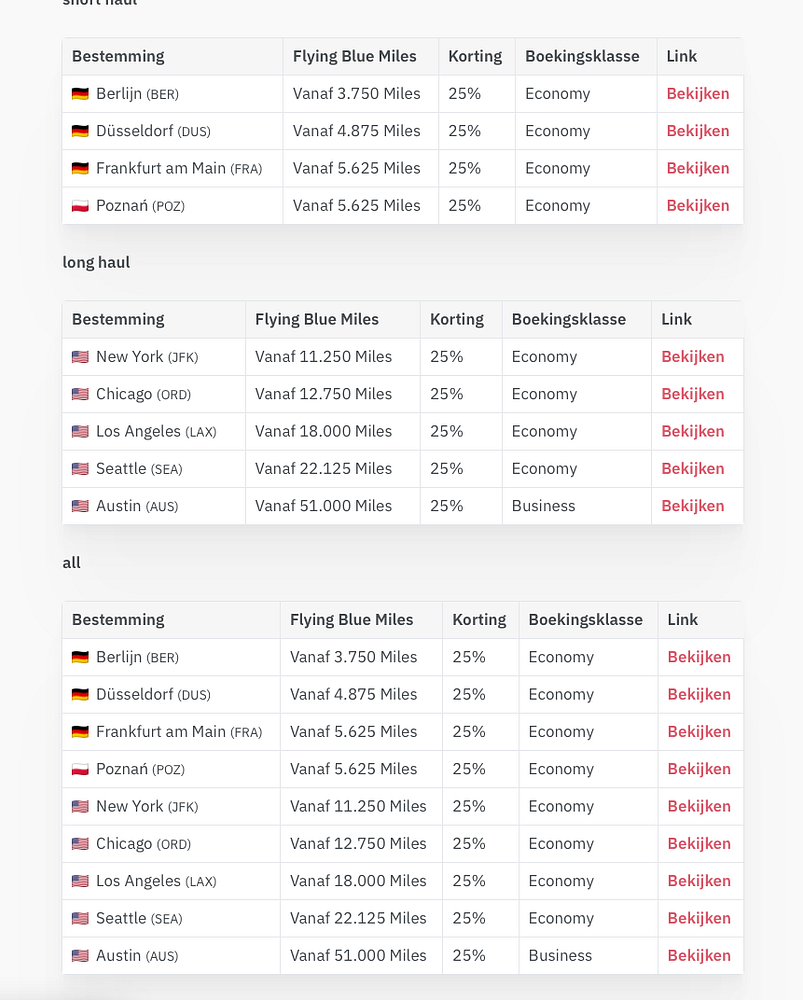Open Bekijken link for Poznań in short haul table
The height and width of the screenshot is (1000, 803).
(x=698, y=206)
